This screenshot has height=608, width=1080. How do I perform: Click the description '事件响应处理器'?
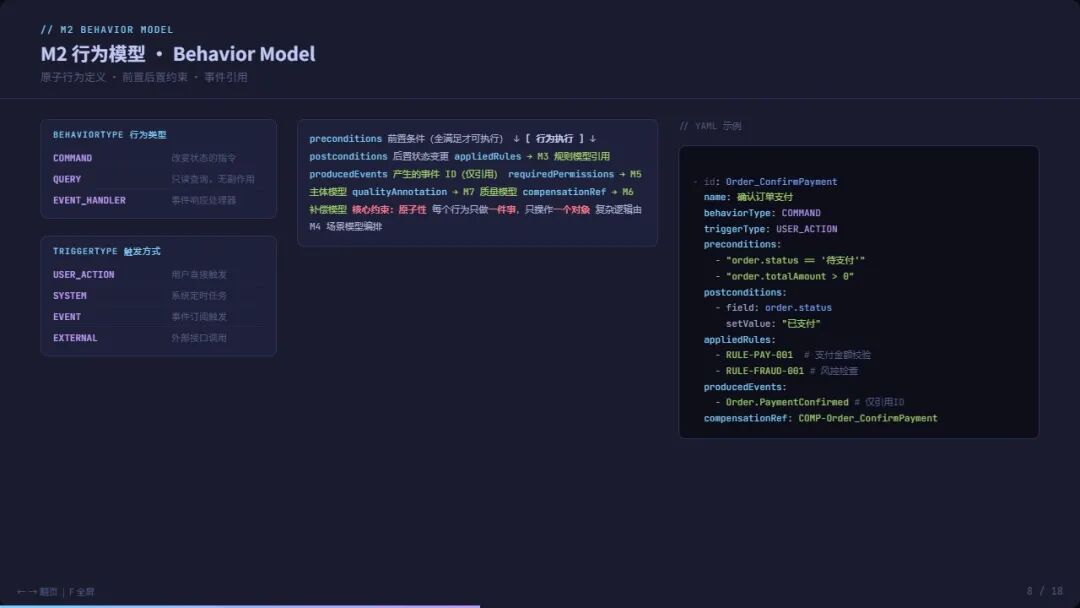point(203,200)
